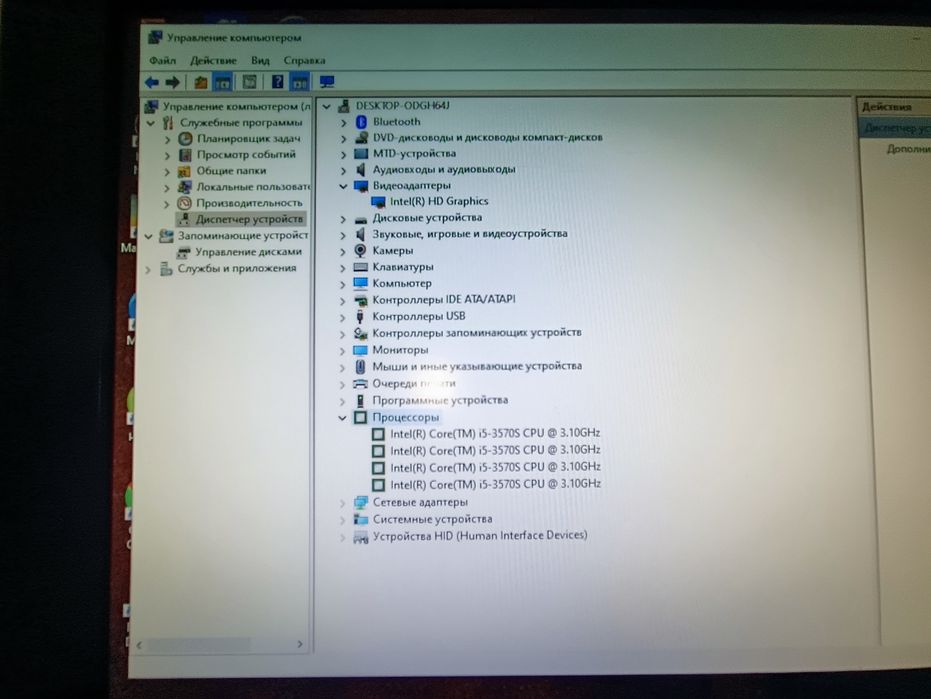Click the Планировщик задач clock icon
This screenshot has width=931, height=699.
pyautogui.click(x=186, y=138)
